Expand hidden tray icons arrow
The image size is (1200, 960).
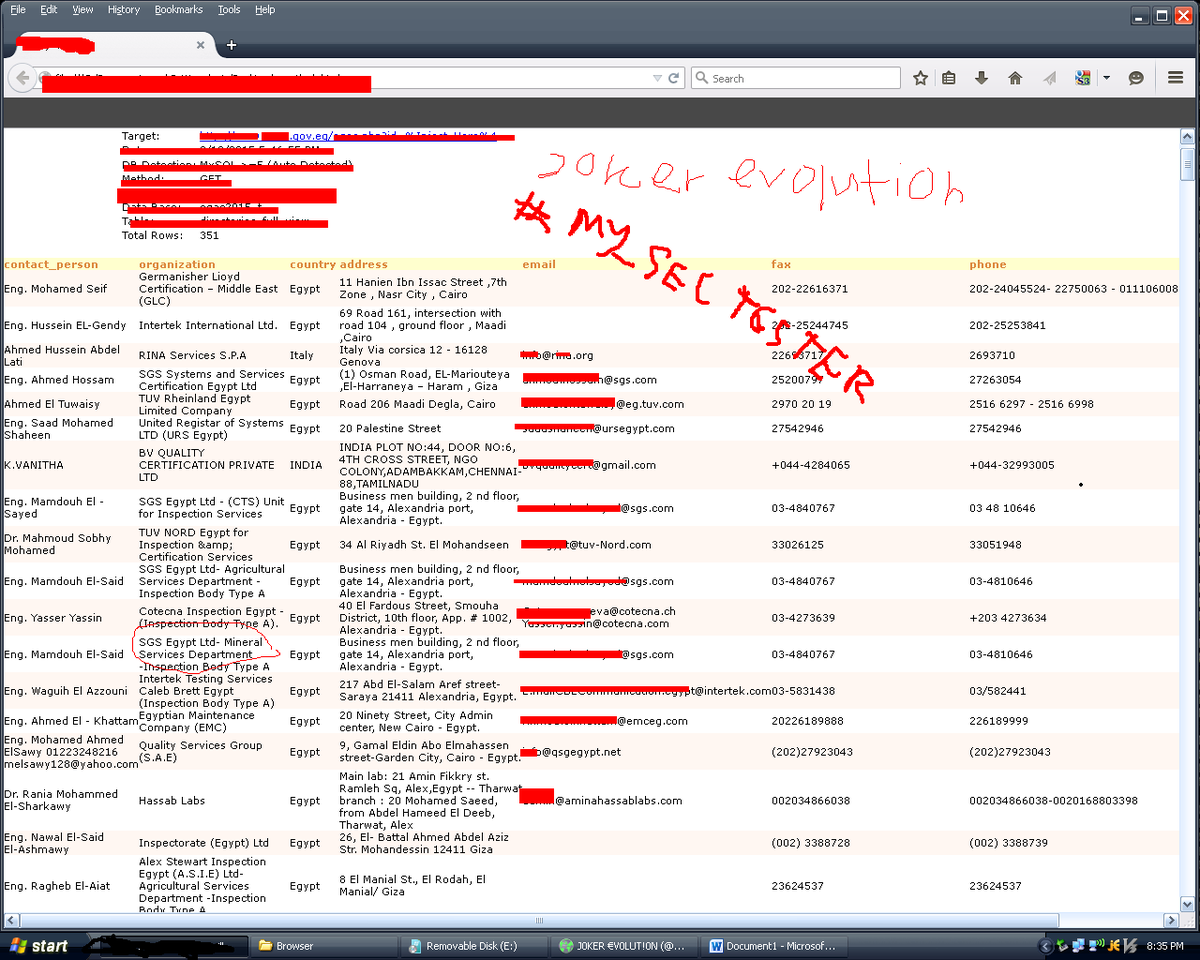tap(1046, 945)
